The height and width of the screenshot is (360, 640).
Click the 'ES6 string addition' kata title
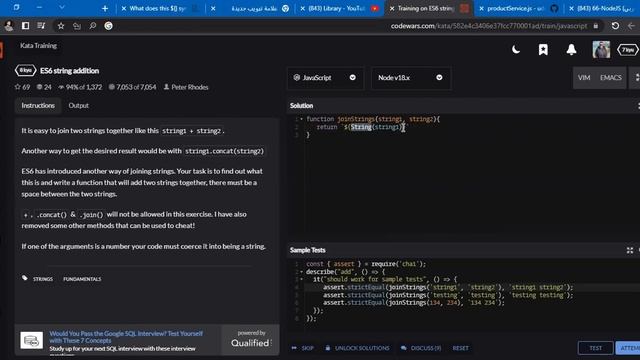[69, 71]
